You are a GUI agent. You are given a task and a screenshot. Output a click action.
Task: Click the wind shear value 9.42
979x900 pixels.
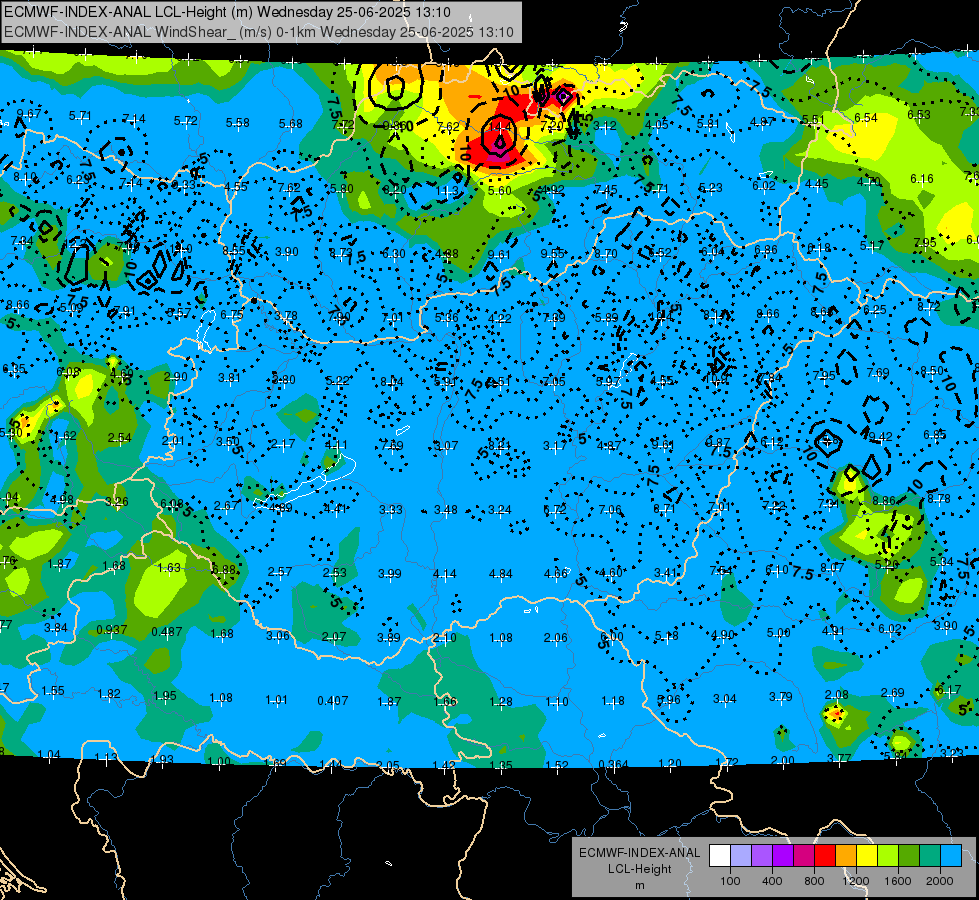[x=880, y=437]
